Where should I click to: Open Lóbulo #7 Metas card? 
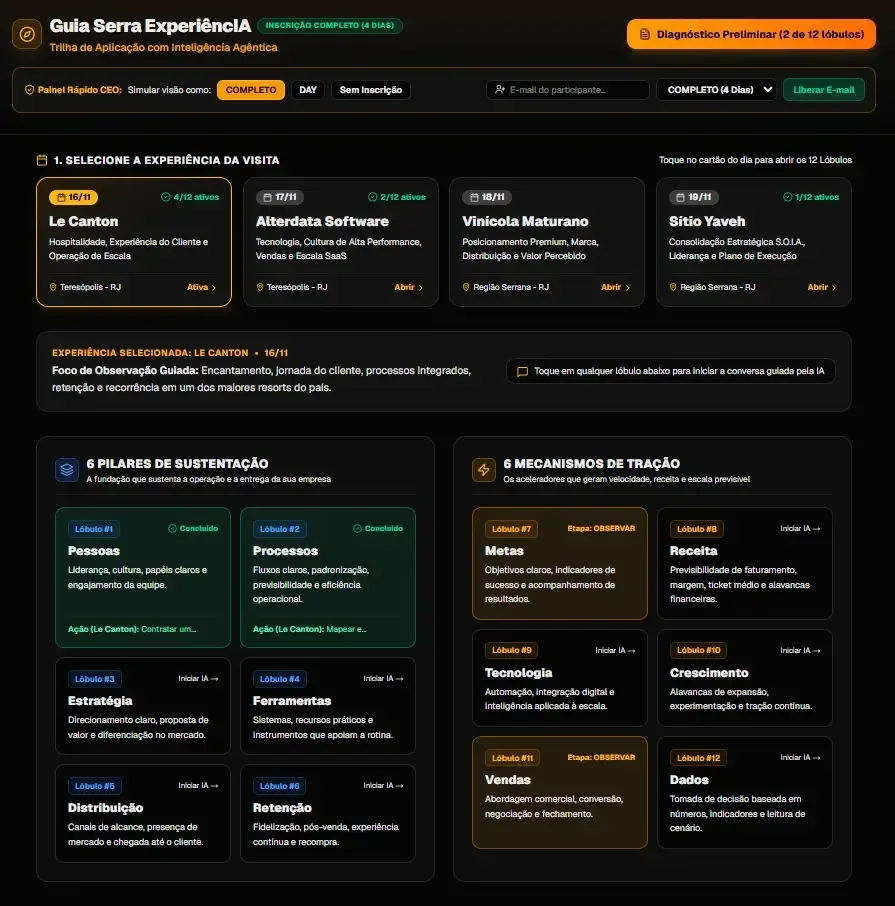560,563
